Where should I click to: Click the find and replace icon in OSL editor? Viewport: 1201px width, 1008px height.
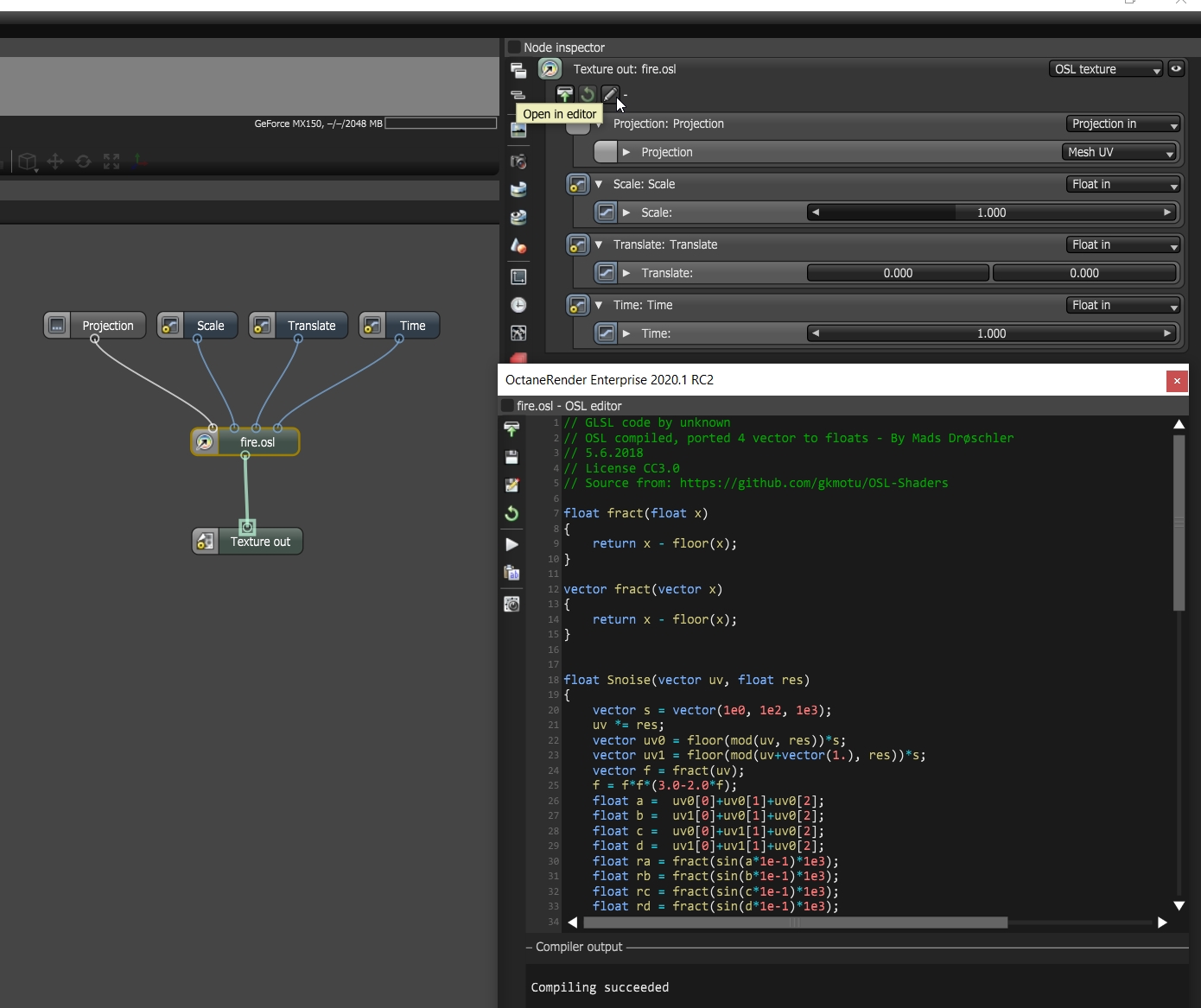[x=512, y=572]
